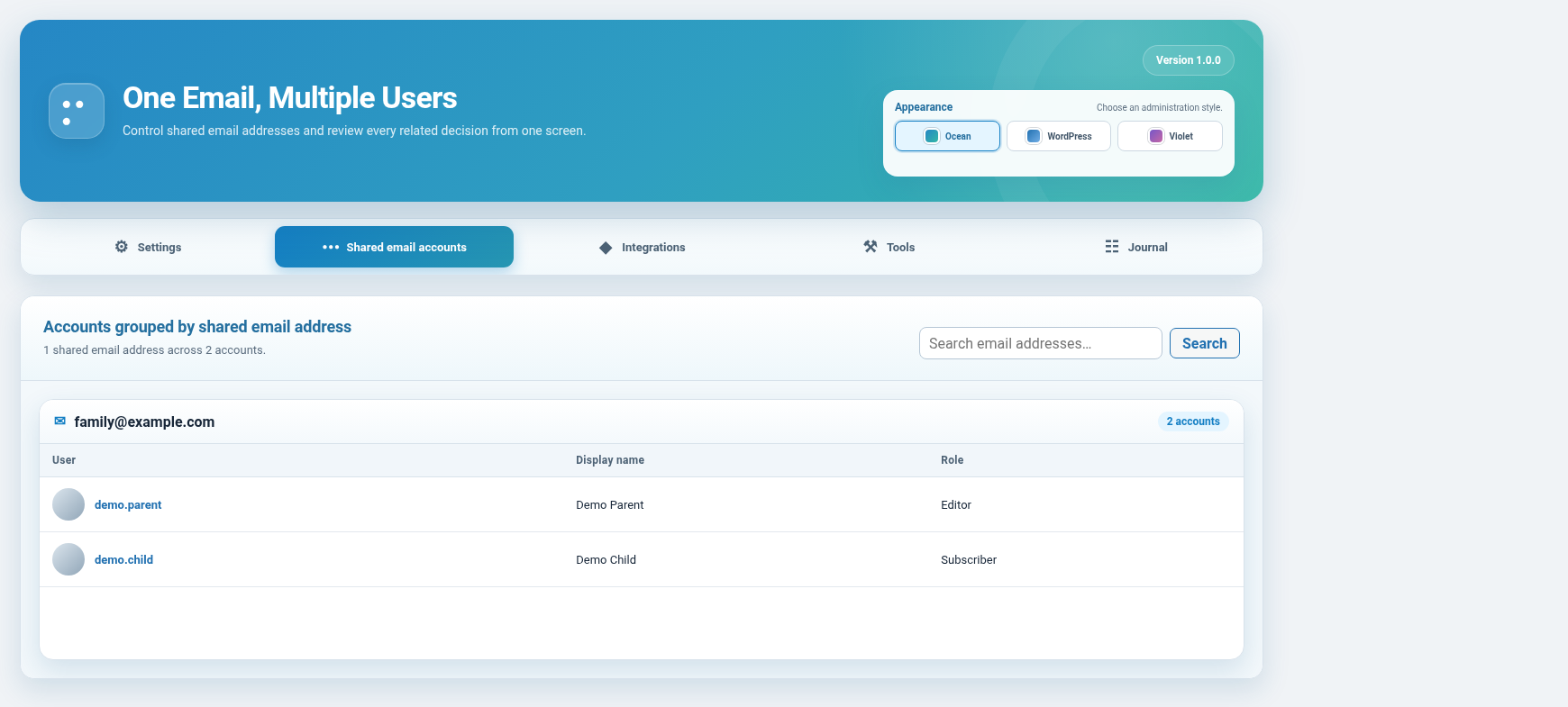Screen dimensions: 1568x707
Task: Focus the Search email addresses field
Action: (1041, 343)
